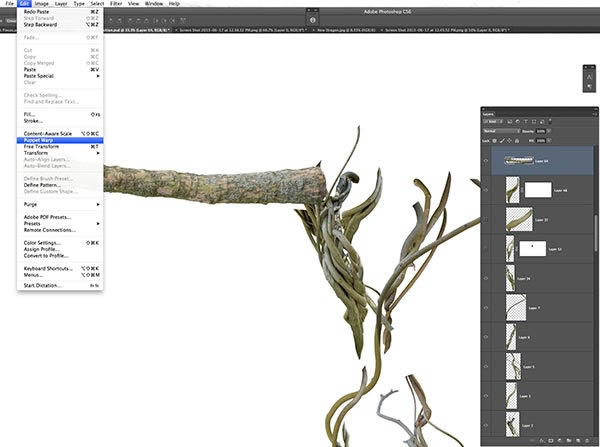Select the Layer 64 thumbnail in Layers panel
The width and height of the screenshot is (600, 447).
click(520, 159)
